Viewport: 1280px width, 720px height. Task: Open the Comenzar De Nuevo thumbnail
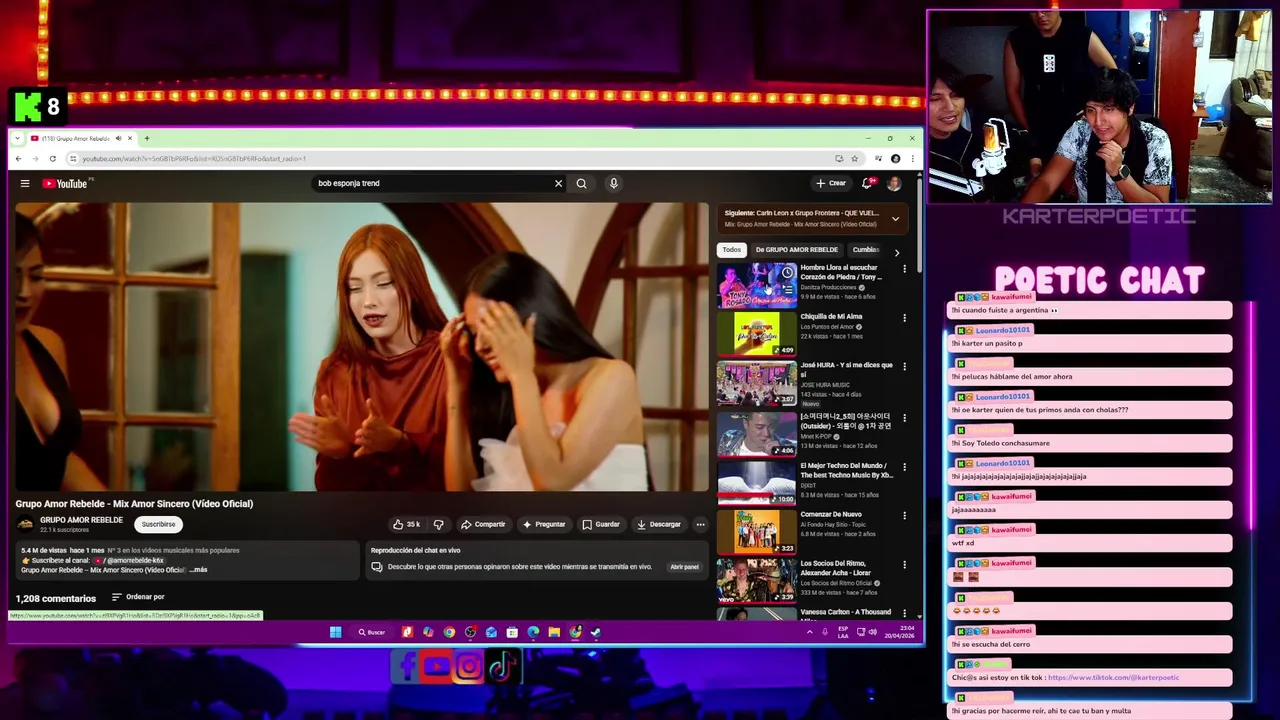point(757,532)
